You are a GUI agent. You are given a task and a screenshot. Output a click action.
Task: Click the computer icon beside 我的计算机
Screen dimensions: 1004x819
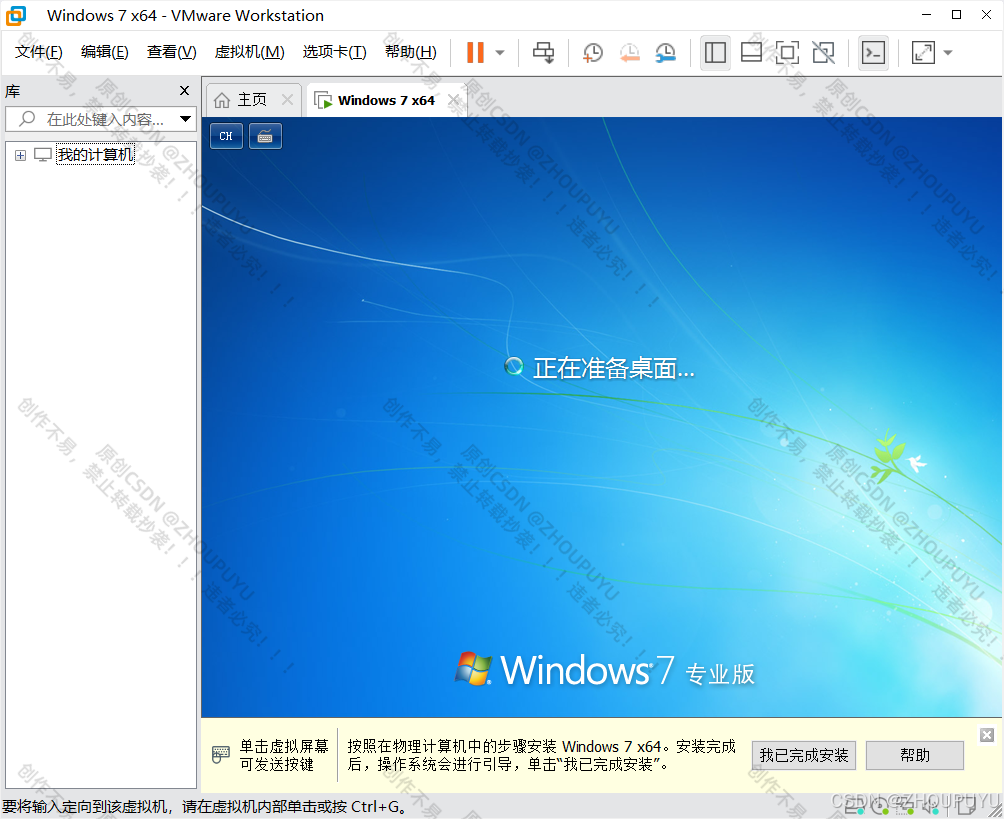43,155
